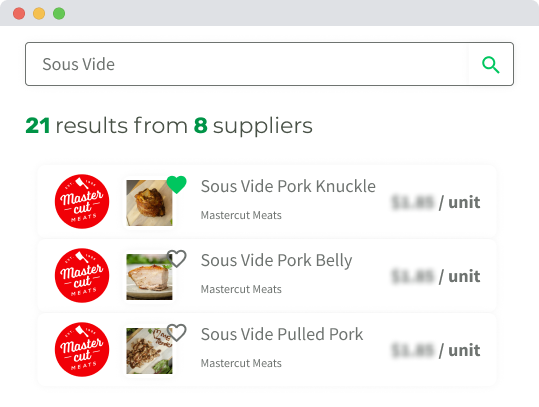The width and height of the screenshot is (539, 407).
Task: Select Mastercut Meats supplier under Pulled Pork
Action: click(x=241, y=363)
